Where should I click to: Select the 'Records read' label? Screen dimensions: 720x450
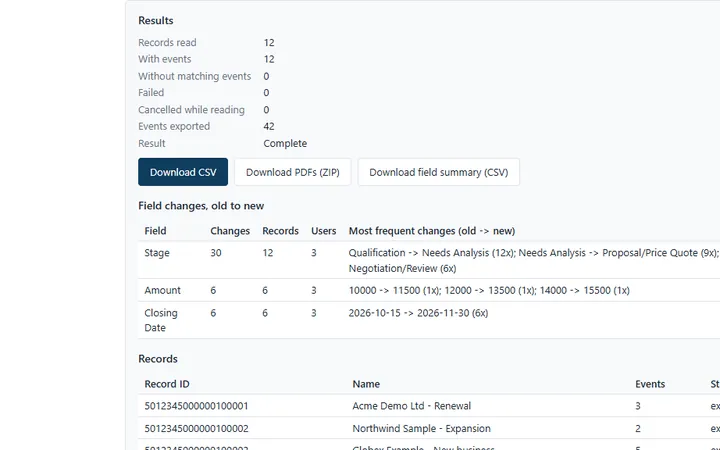(x=167, y=43)
